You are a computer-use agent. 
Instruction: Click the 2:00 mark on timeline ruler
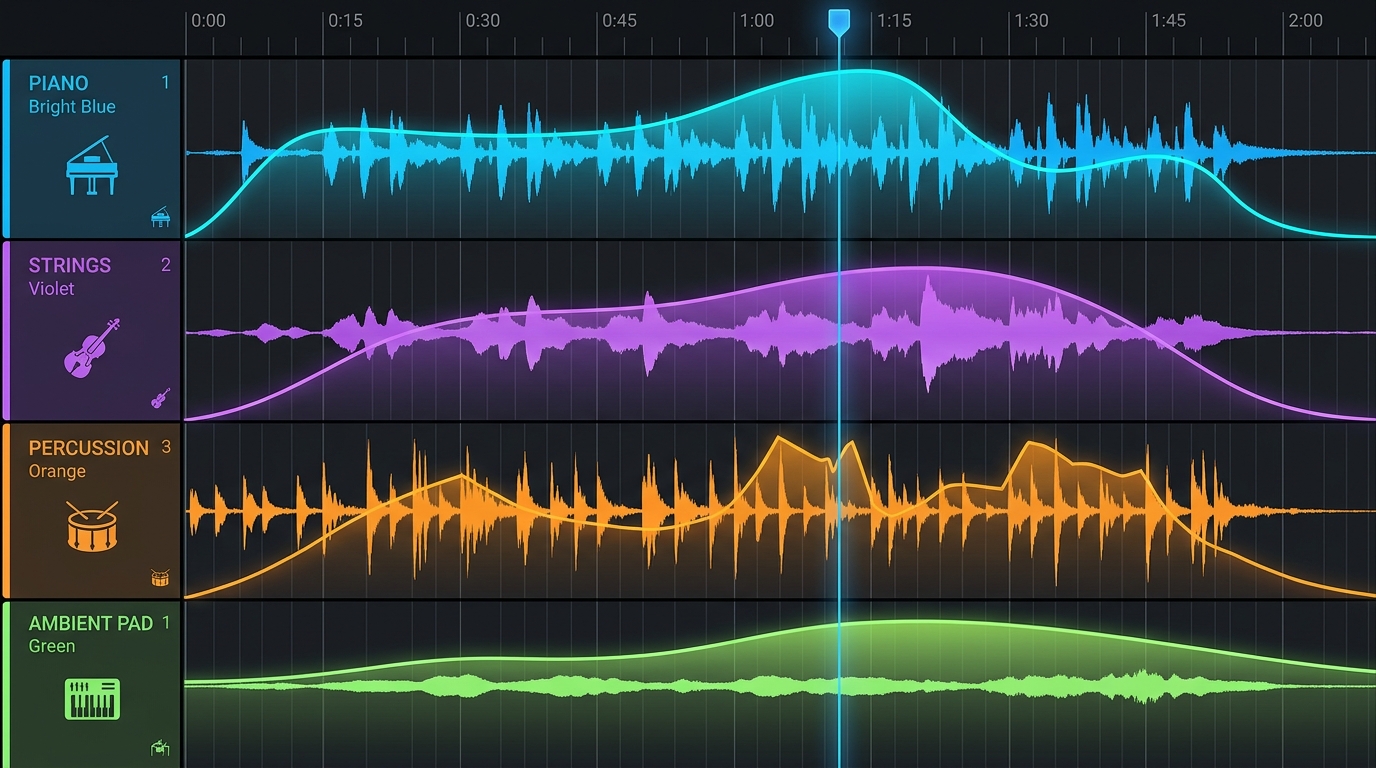coord(1306,20)
